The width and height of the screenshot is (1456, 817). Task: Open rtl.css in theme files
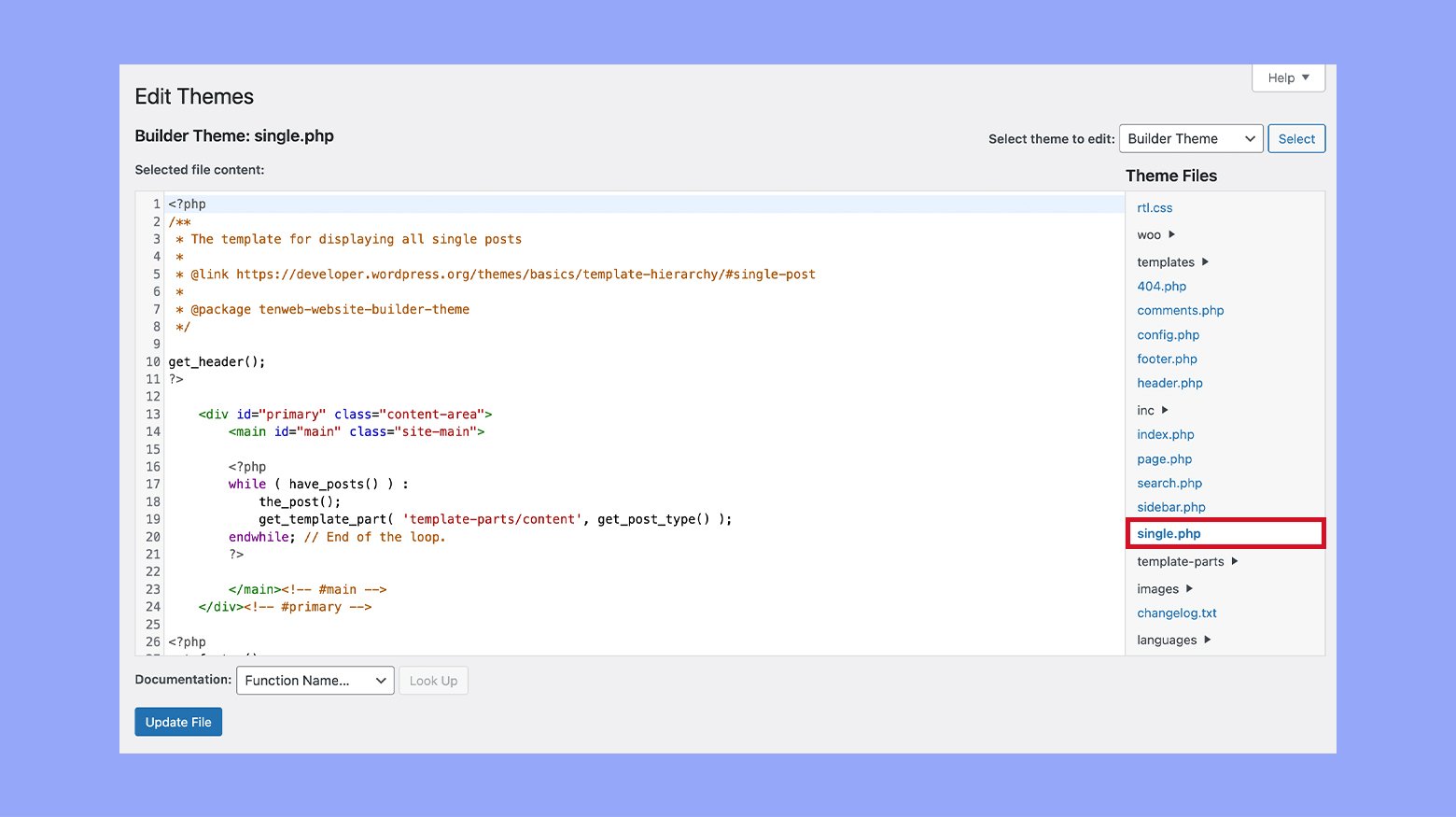point(1155,208)
